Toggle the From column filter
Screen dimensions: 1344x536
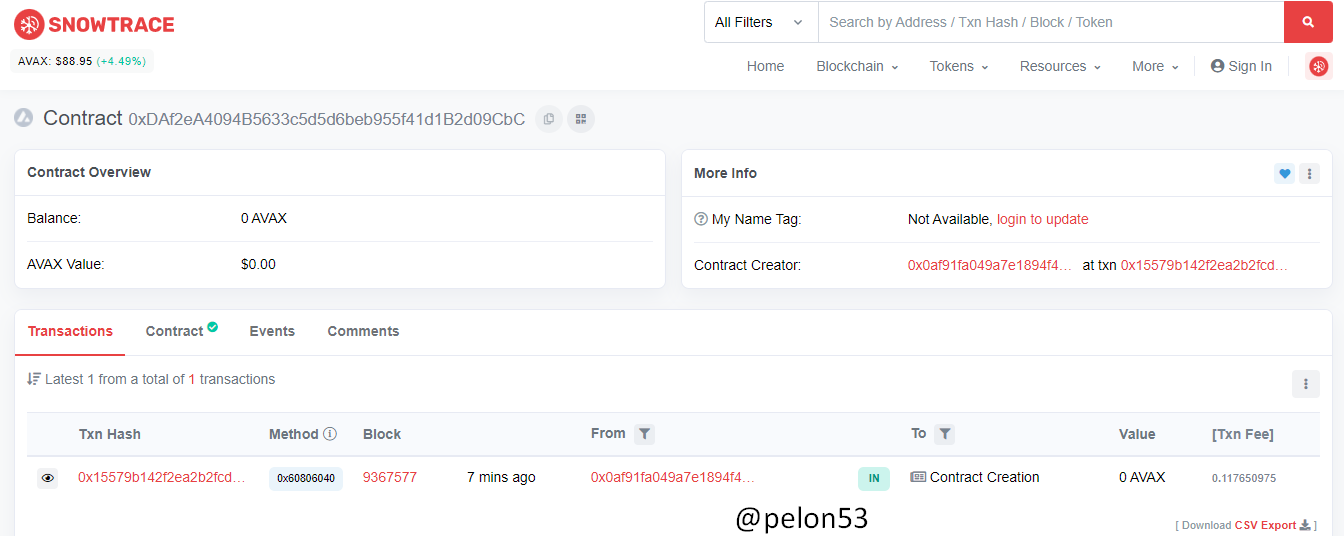(x=645, y=434)
